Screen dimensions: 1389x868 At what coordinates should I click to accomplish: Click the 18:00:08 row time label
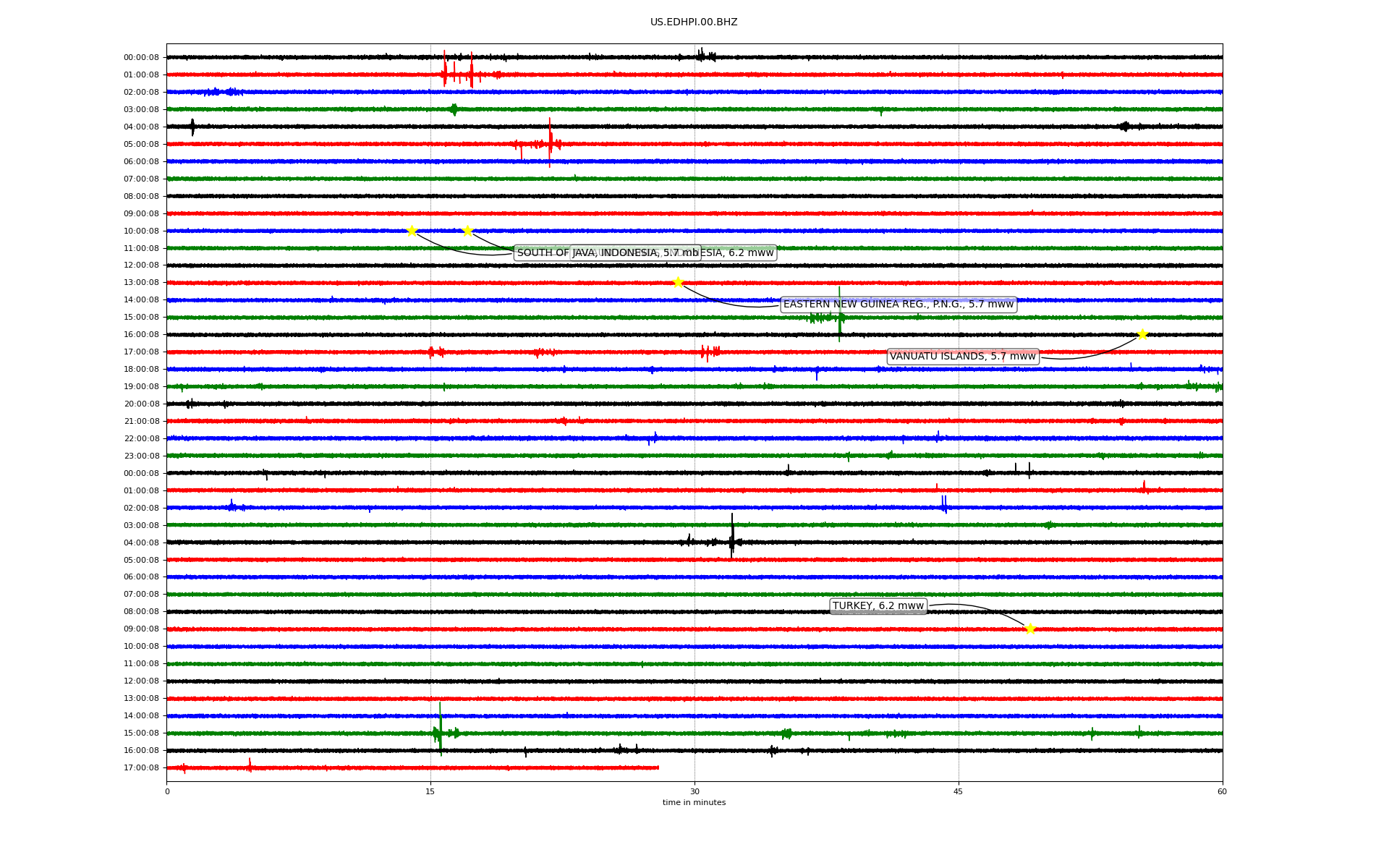[x=141, y=370]
